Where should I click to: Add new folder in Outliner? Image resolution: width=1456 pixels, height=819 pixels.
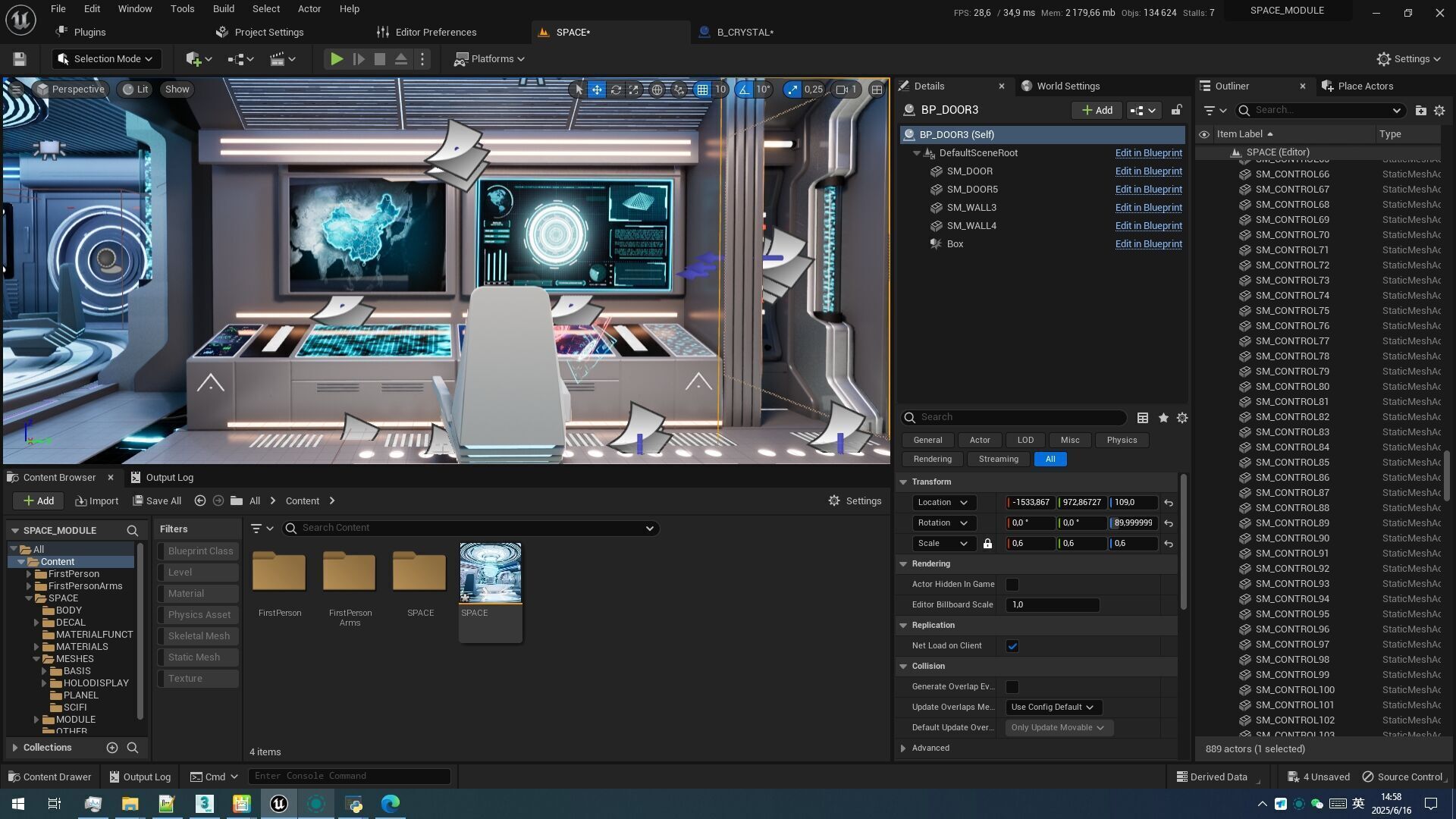(1420, 111)
